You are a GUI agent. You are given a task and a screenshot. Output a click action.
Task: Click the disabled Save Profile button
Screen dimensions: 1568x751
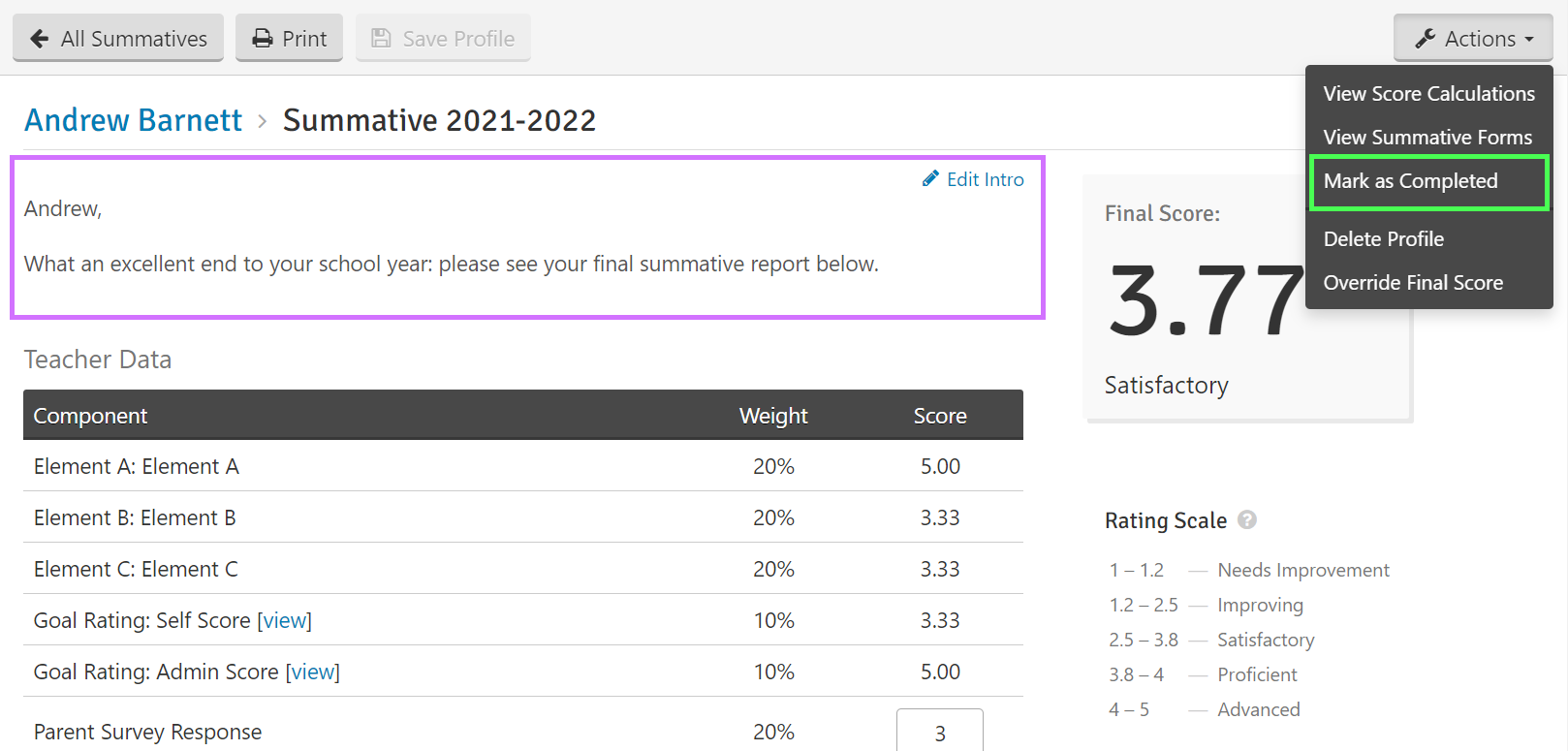click(443, 38)
